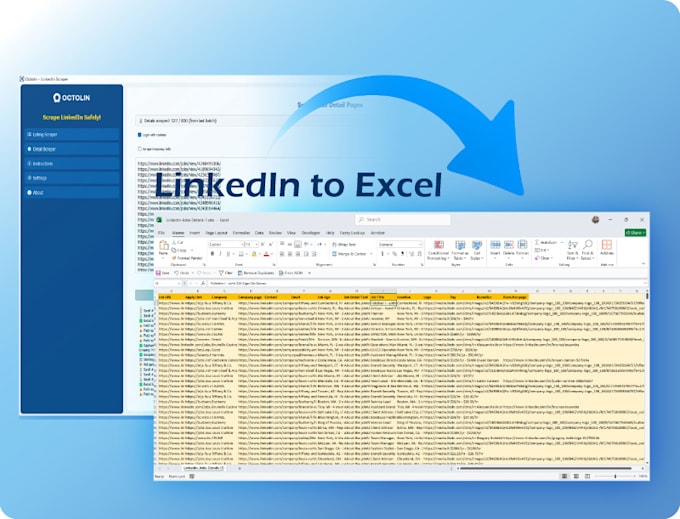680x519 pixels.
Task: Open Settings in Octolin sidebar
Action: 72,178
